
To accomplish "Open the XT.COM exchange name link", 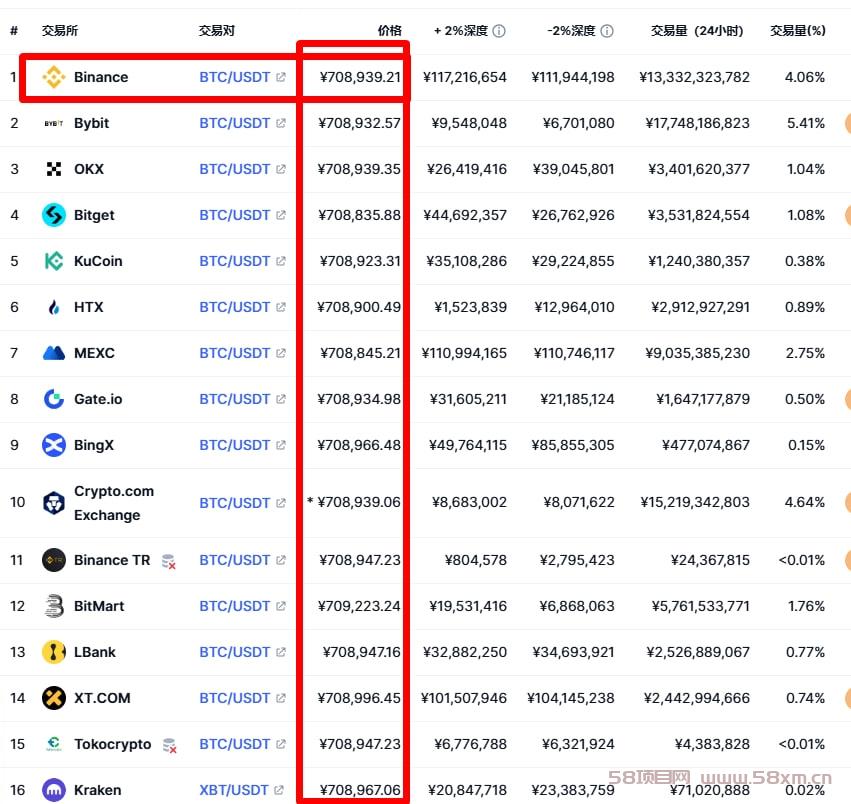I will click(x=102, y=698).
